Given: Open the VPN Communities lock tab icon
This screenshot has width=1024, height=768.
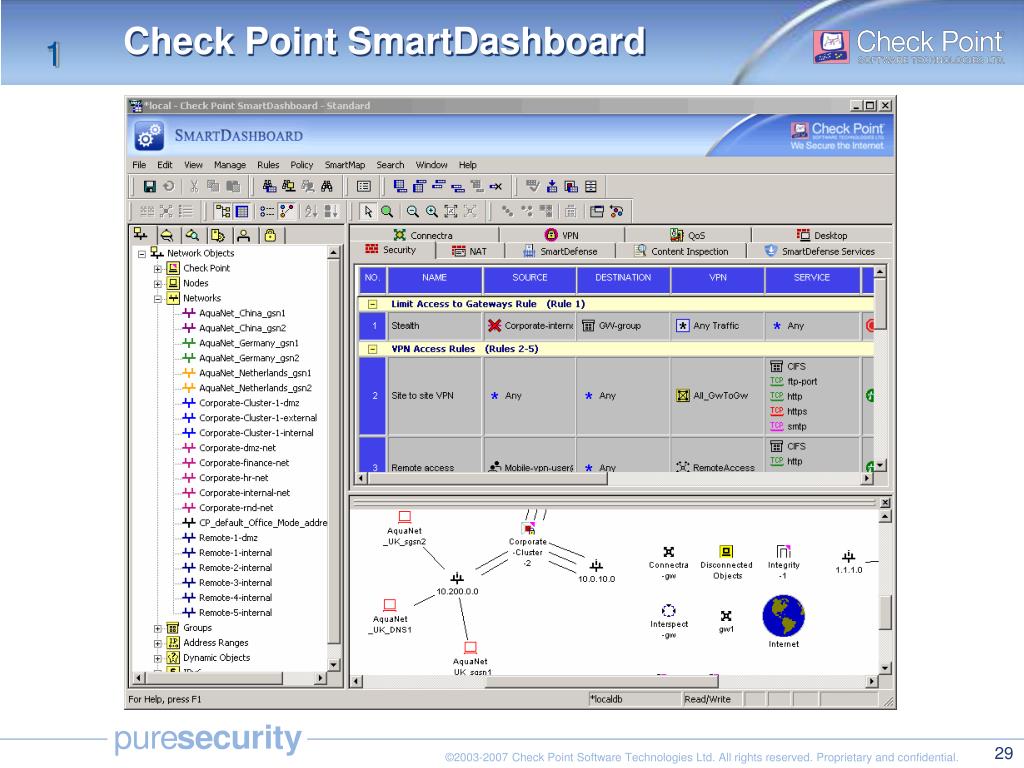Looking at the screenshot, I should [x=270, y=235].
